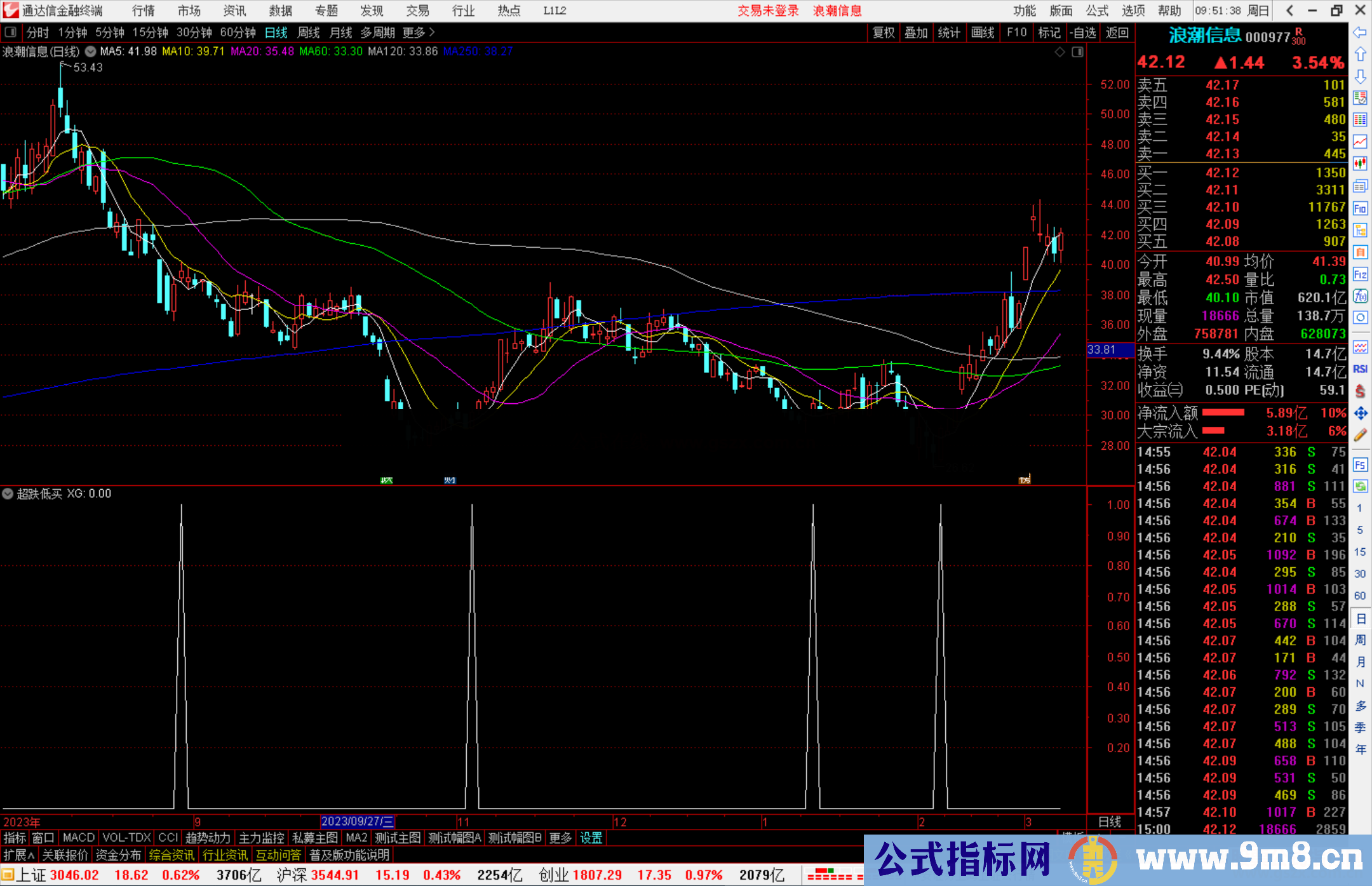
Task: Toggle the main chart MA indicator circle
Action: [x=91, y=51]
